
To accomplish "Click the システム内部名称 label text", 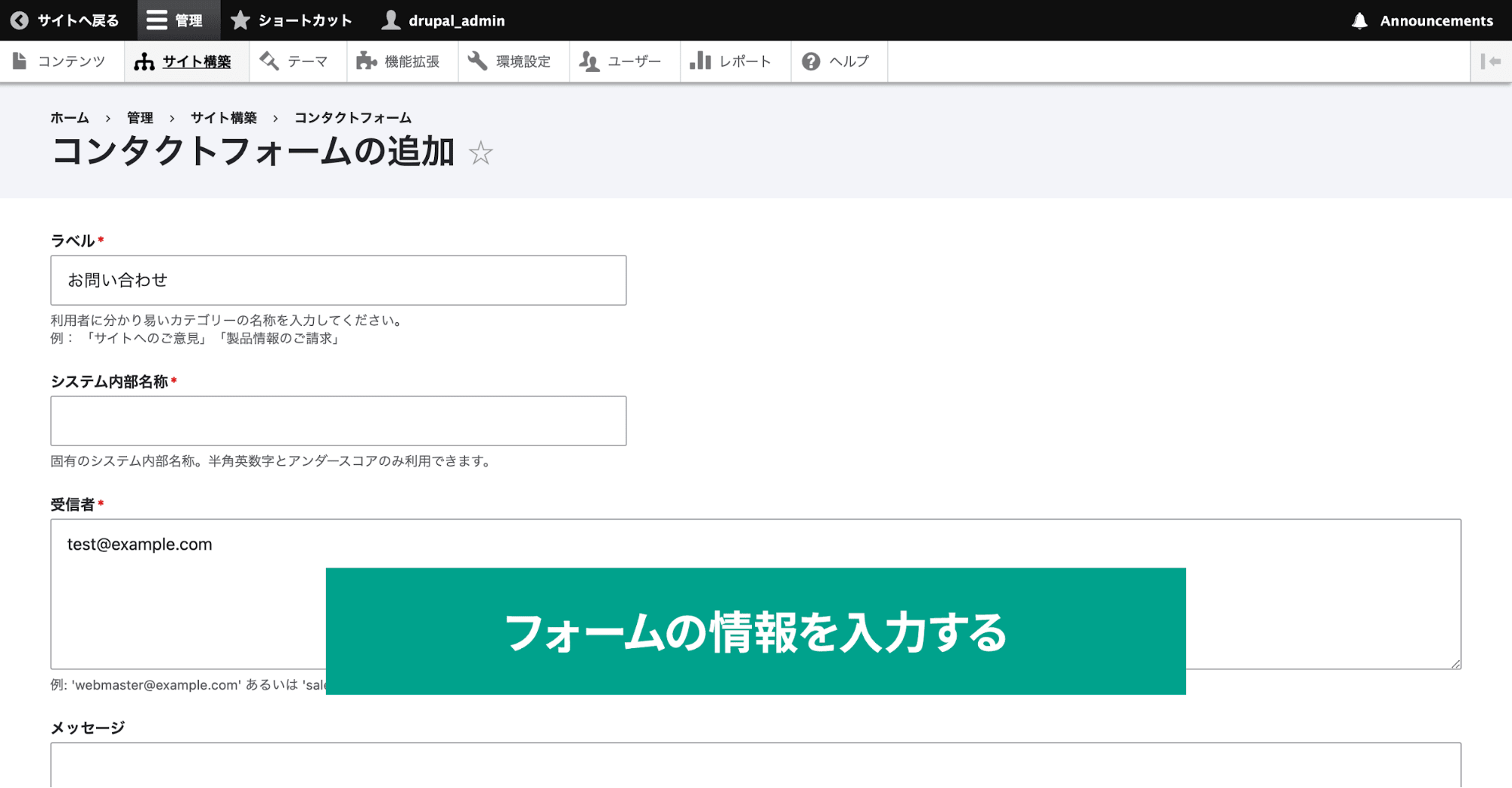I will coord(109,382).
